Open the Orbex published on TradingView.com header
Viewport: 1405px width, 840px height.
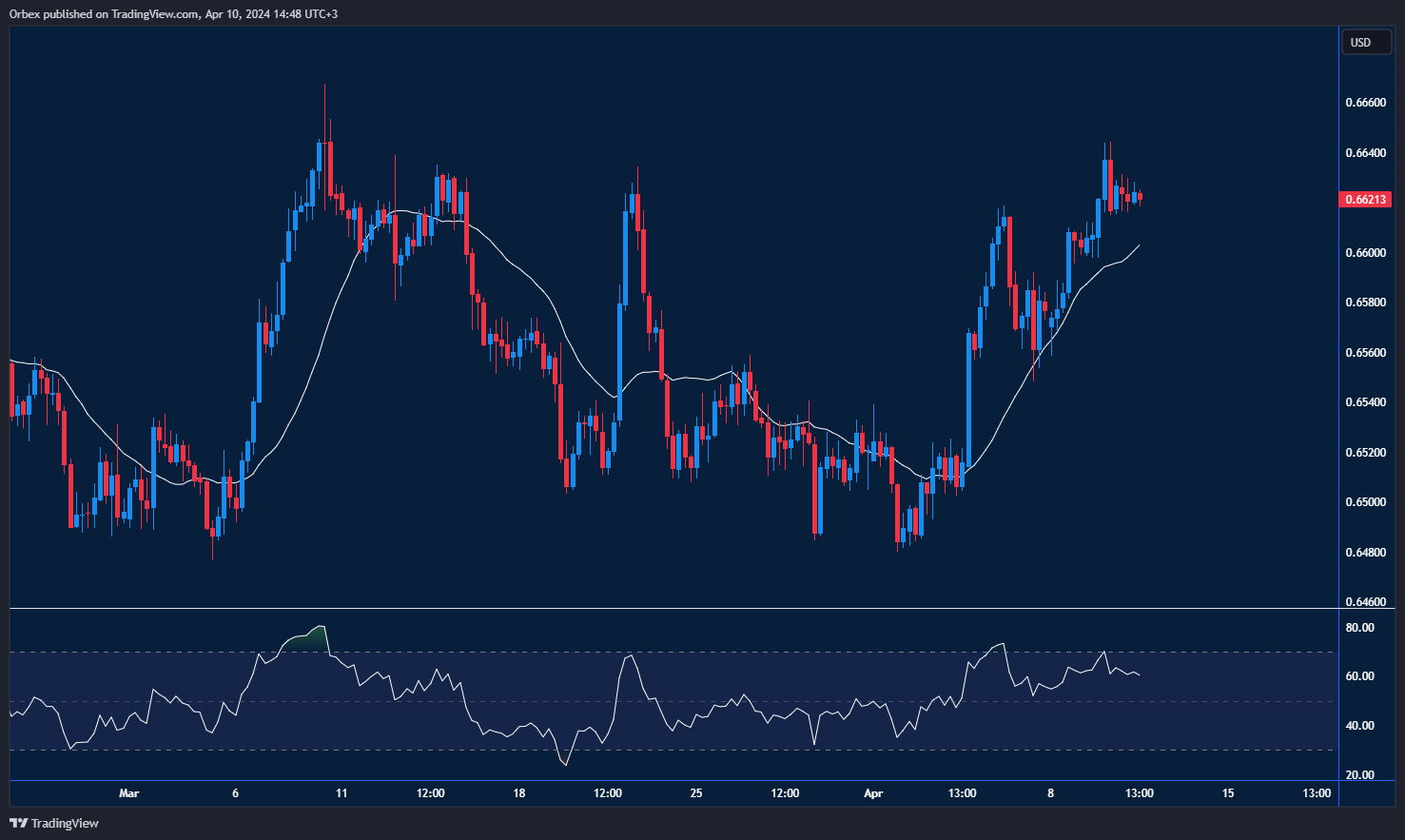click(173, 13)
